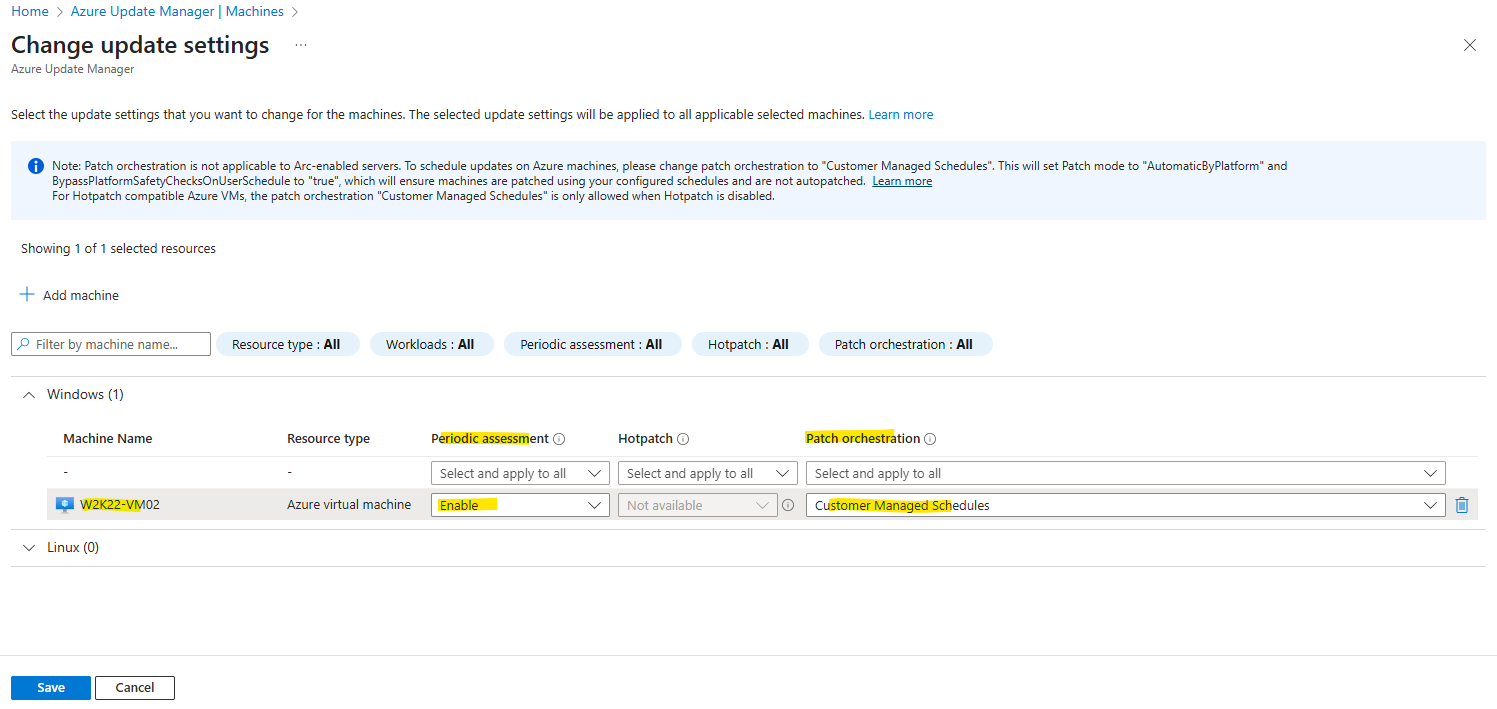Open Patch orchestration 'Select and apply to all' dropdown
Viewport: 1497px width, 709px height.
click(x=1125, y=473)
